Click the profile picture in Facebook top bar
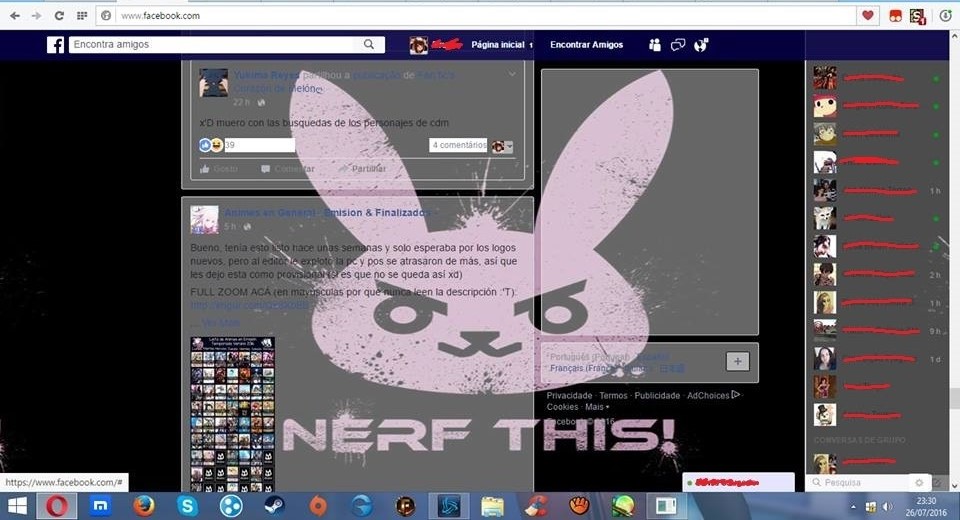This screenshot has height=520, width=960. (419, 45)
